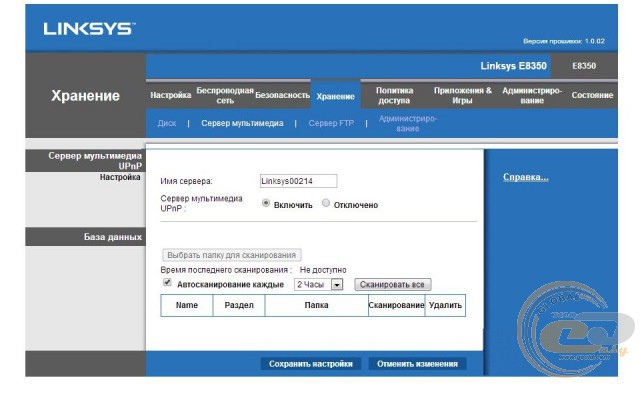Open the Состояние tab
640x394 pixels.
[592, 95]
